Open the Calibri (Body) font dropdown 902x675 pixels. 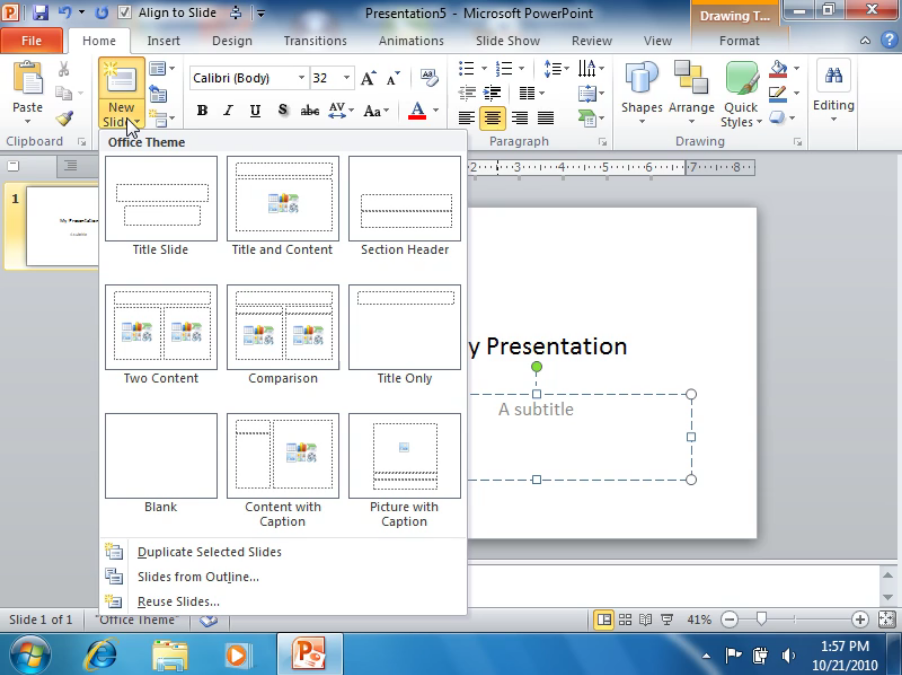point(301,78)
